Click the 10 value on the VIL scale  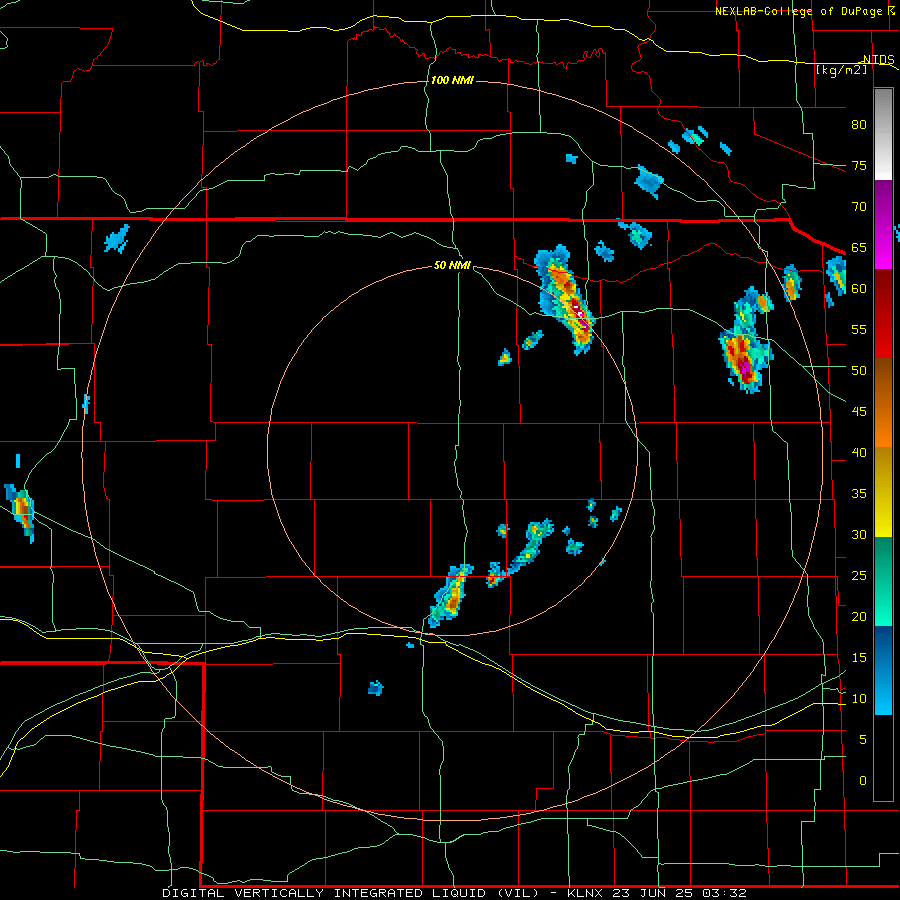point(859,699)
